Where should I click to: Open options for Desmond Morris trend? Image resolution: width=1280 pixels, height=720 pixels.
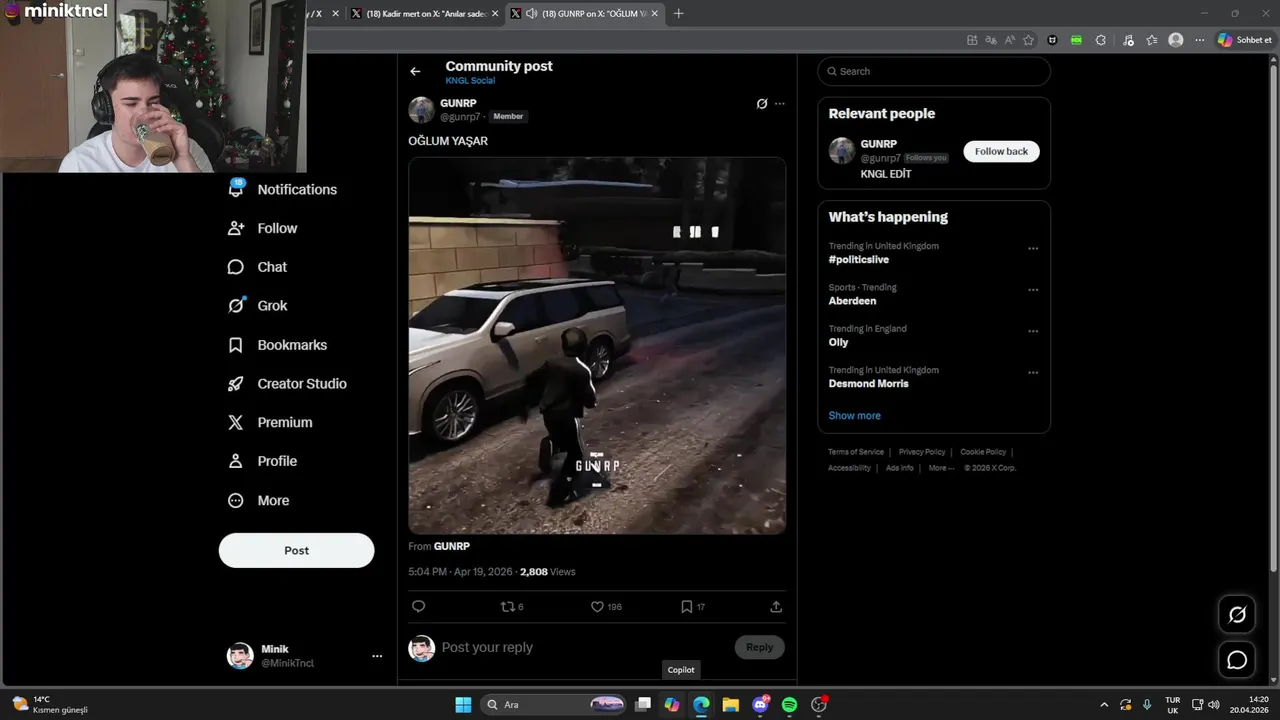[1033, 373]
